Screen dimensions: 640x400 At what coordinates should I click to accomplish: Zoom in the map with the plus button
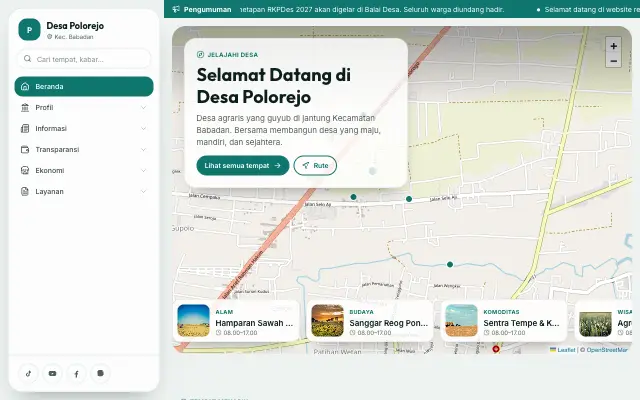pos(613,46)
